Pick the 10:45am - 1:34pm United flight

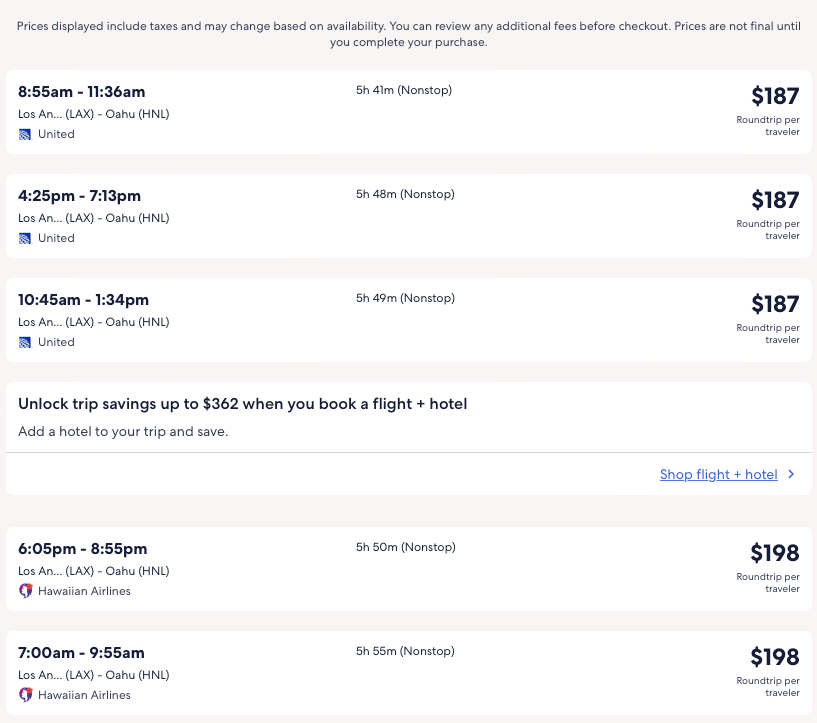pyautogui.click(x=84, y=300)
